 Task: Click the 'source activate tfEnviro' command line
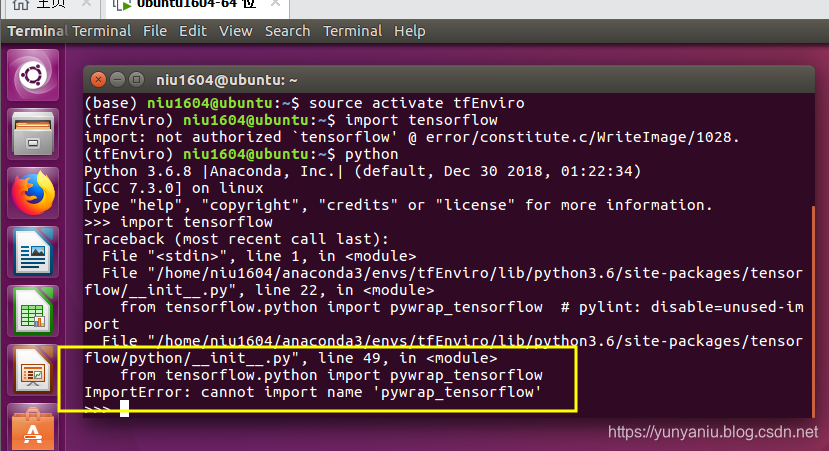[x=304, y=103]
